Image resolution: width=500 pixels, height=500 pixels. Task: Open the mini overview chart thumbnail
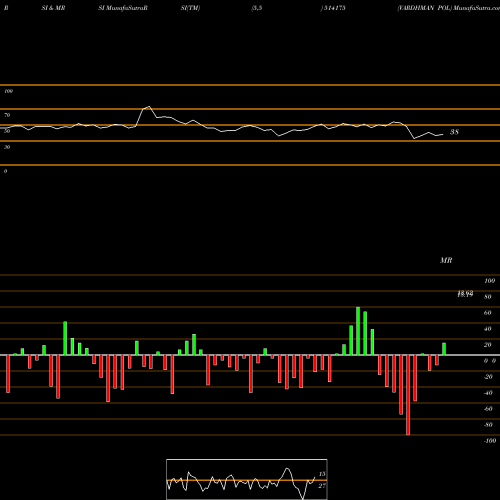(x=247, y=479)
